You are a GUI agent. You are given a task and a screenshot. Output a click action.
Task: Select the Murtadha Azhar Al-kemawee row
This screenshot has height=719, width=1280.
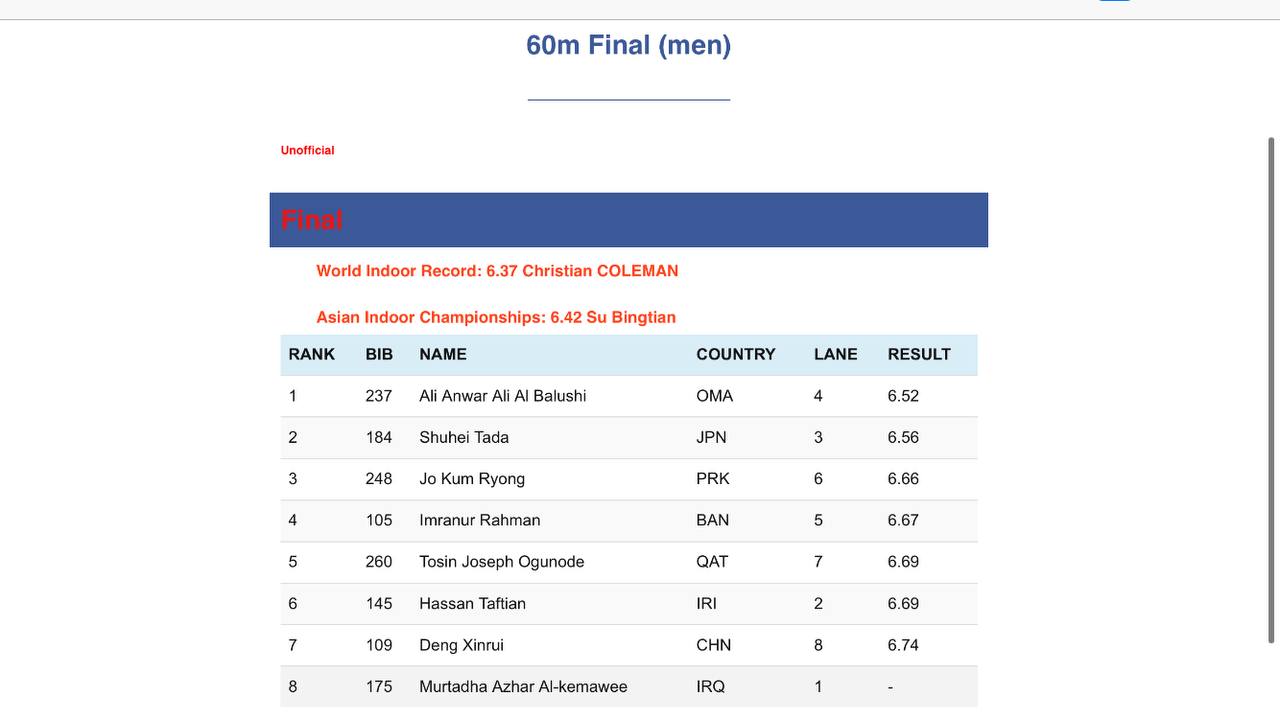(x=628, y=687)
